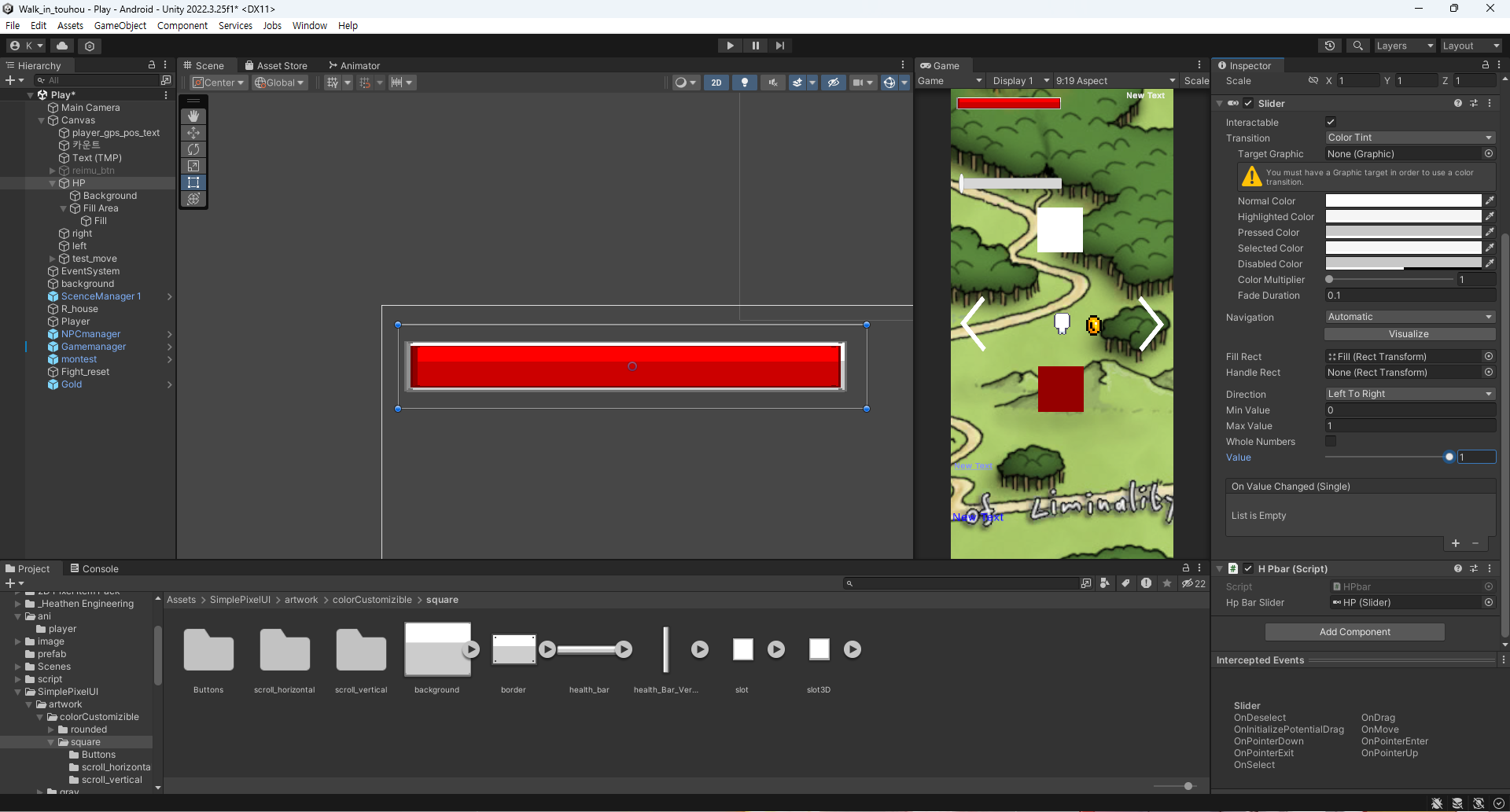This screenshot has height=812, width=1510.
Task: Select the Scale tool in Scene
Action: (x=193, y=166)
